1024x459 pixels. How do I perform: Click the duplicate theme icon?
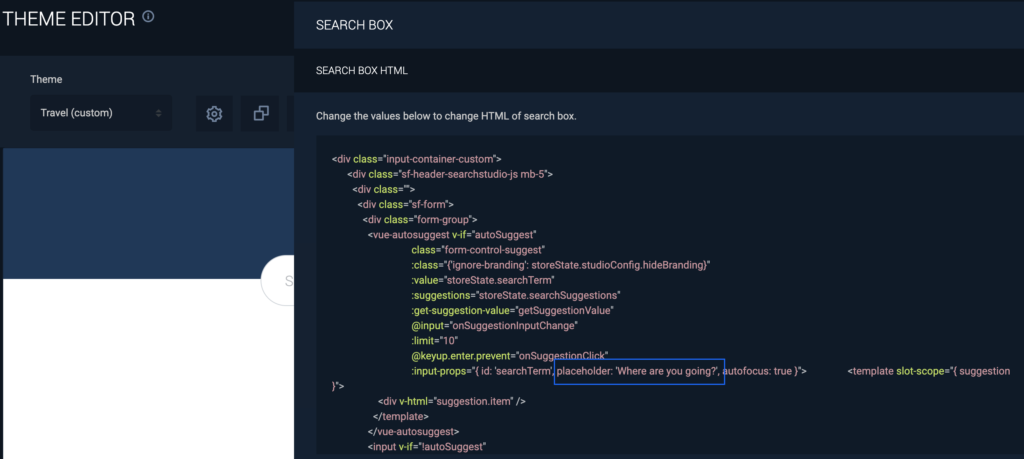click(261, 114)
